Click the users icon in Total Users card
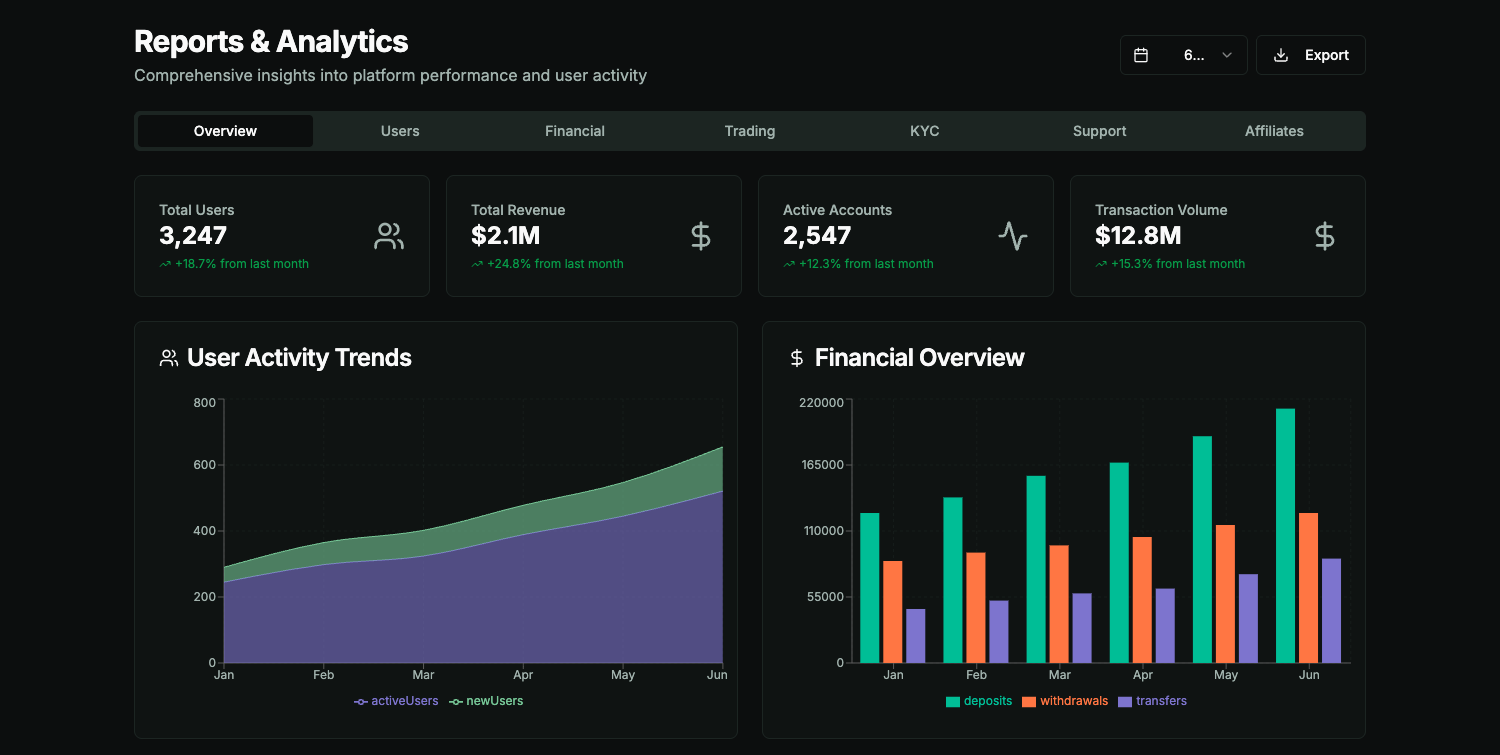Screen dimensions: 1500x755 coord(389,236)
